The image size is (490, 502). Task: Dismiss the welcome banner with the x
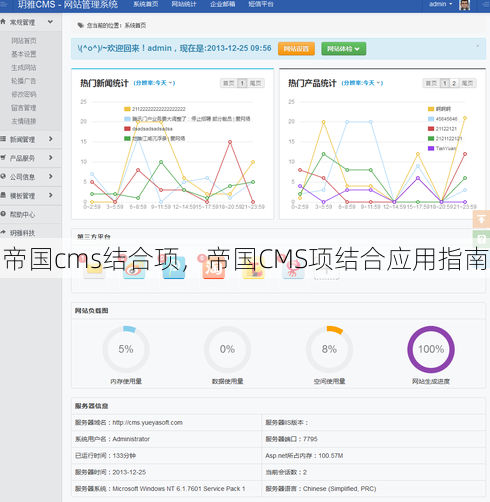point(477,46)
